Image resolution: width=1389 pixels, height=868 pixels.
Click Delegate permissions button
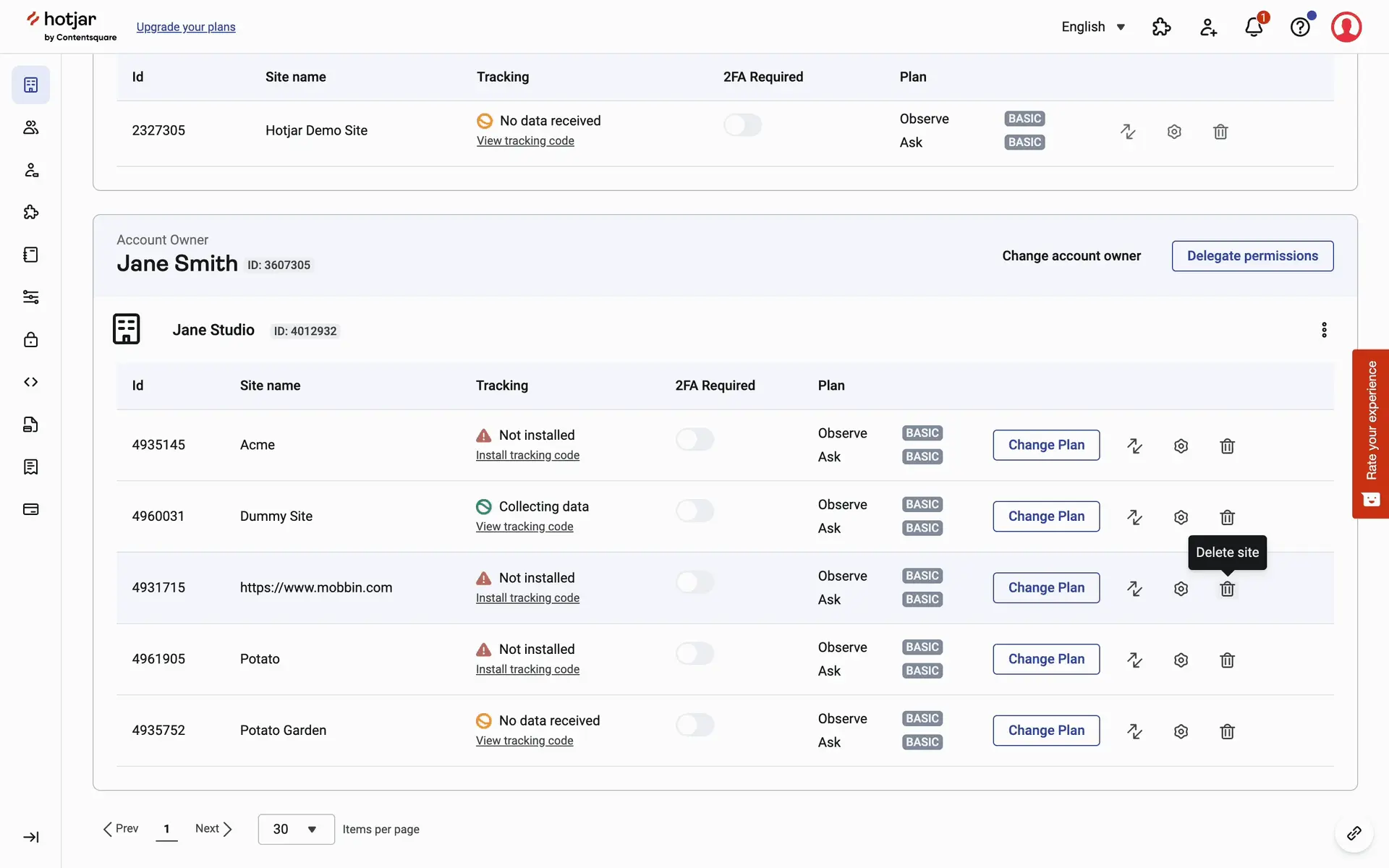click(x=1252, y=256)
